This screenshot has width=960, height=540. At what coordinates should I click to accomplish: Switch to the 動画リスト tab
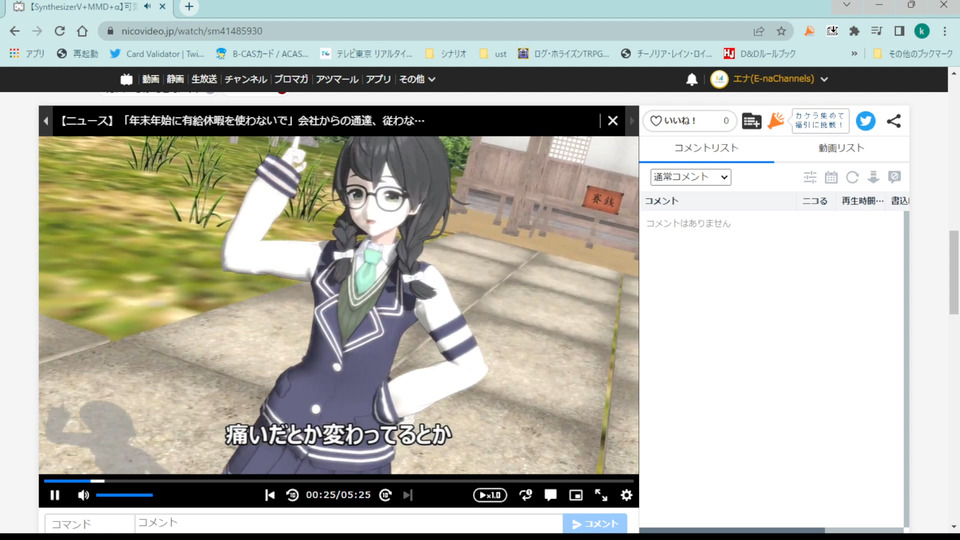click(841, 148)
